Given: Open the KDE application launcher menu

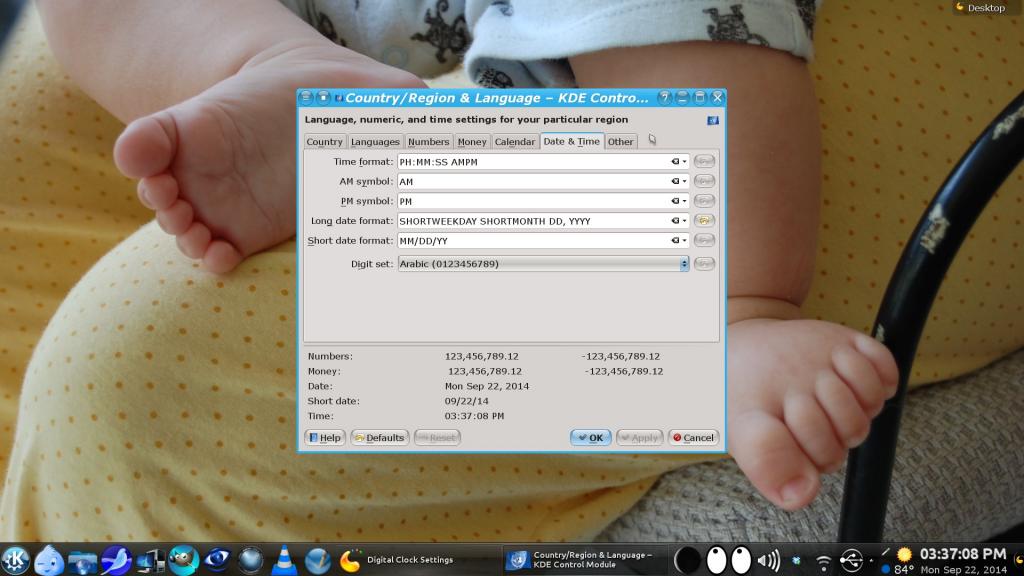Looking at the screenshot, I should pyautogui.click(x=15, y=559).
